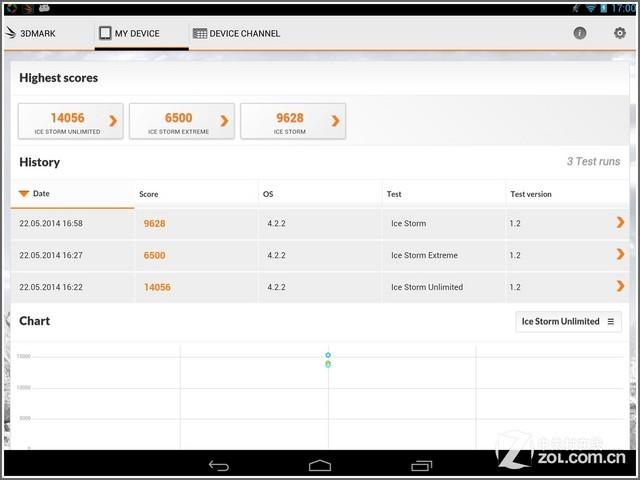Tap the Wi-Fi status icon
The height and width of the screenshot is (480, 640).
coord(591,8)
